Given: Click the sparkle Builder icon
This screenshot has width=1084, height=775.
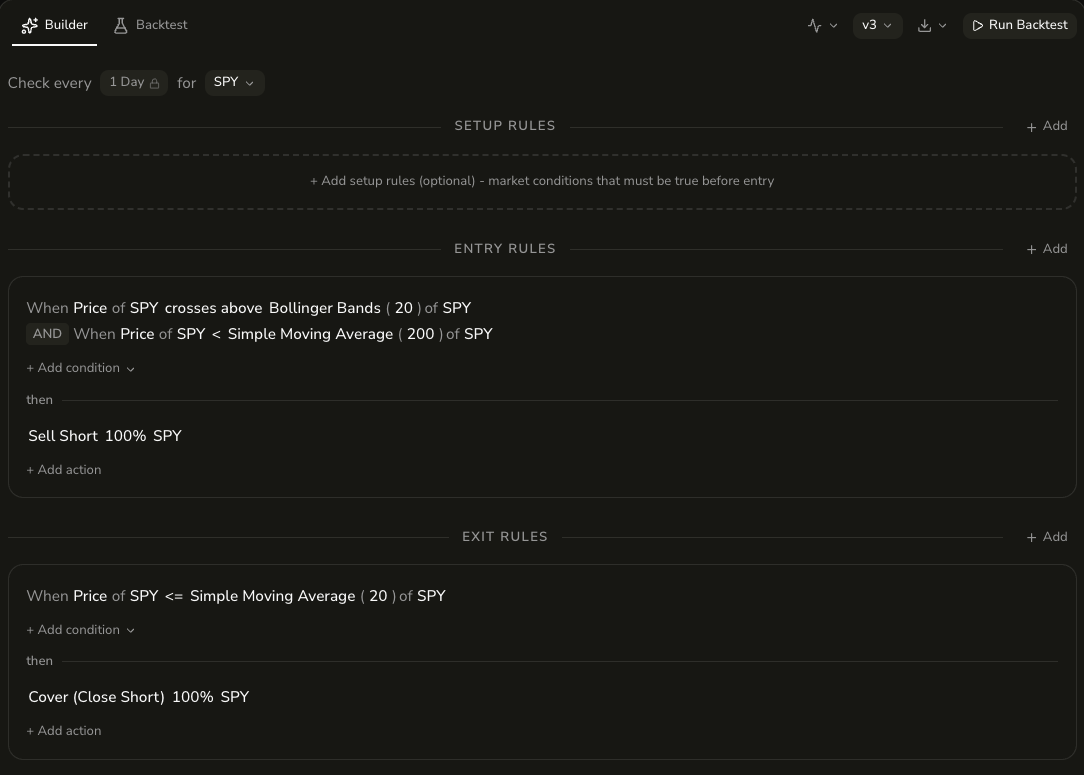Looking at the screenshot, I should [29, 24].
